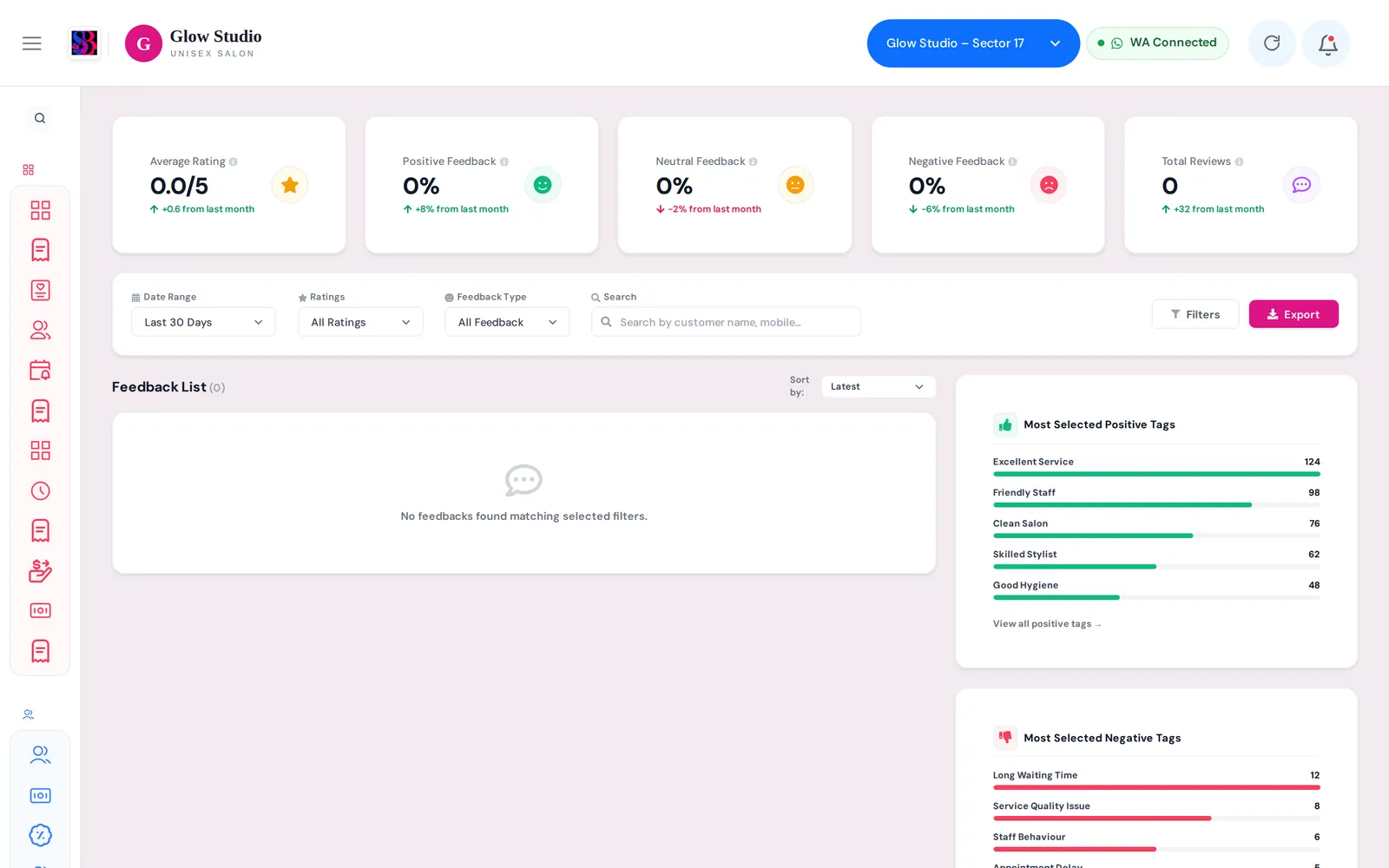Screen dimensions: 1389x868
Task: Click the sidebar search magnifier icon
Action: (40, 118)
